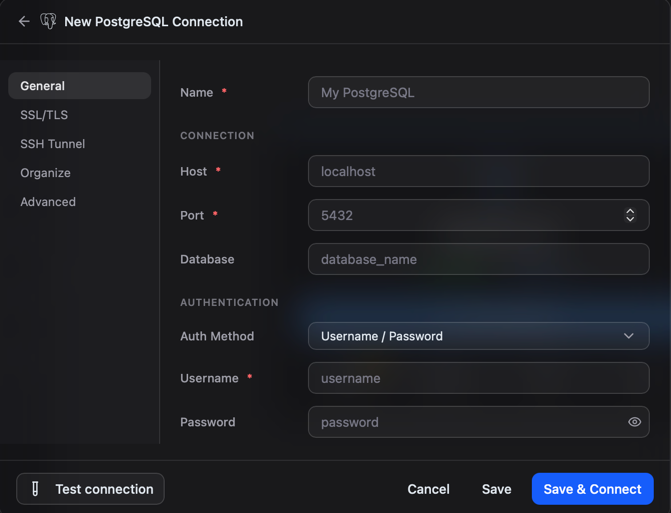This screenshot has height=513, width=671.
Task: Click the Database name field
Action: (478, 259)
